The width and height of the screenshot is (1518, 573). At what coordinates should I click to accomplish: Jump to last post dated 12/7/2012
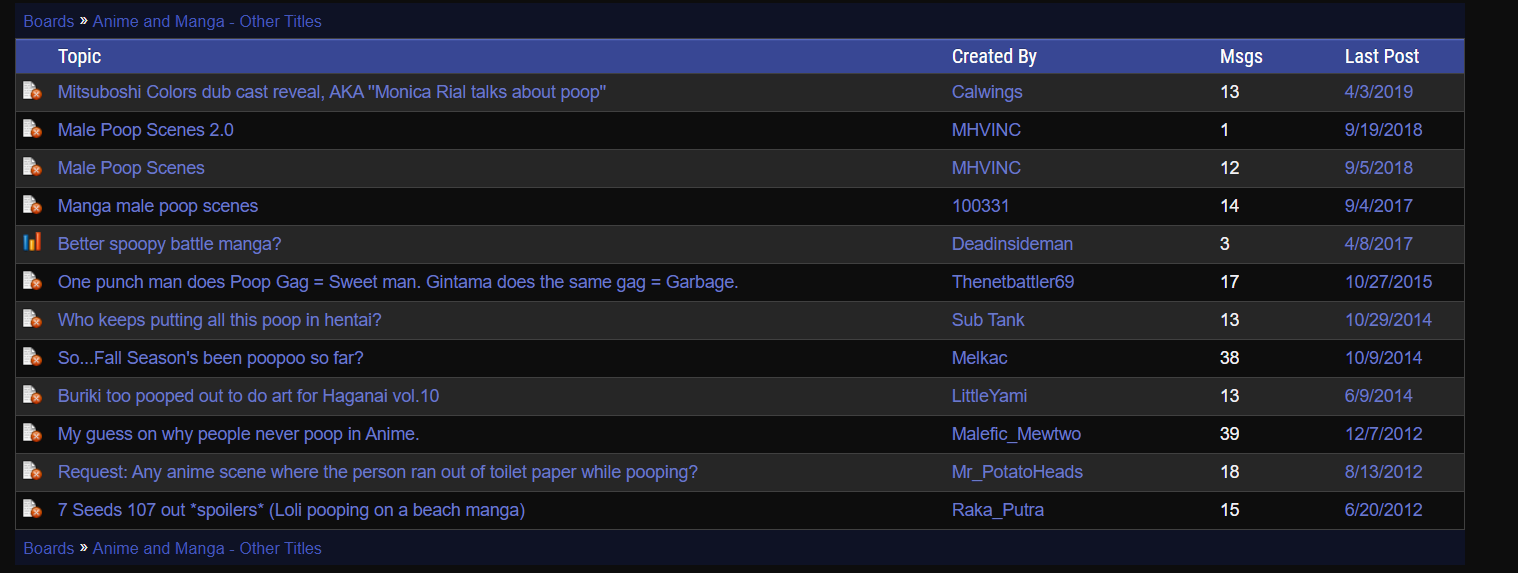coord(1383,434)
